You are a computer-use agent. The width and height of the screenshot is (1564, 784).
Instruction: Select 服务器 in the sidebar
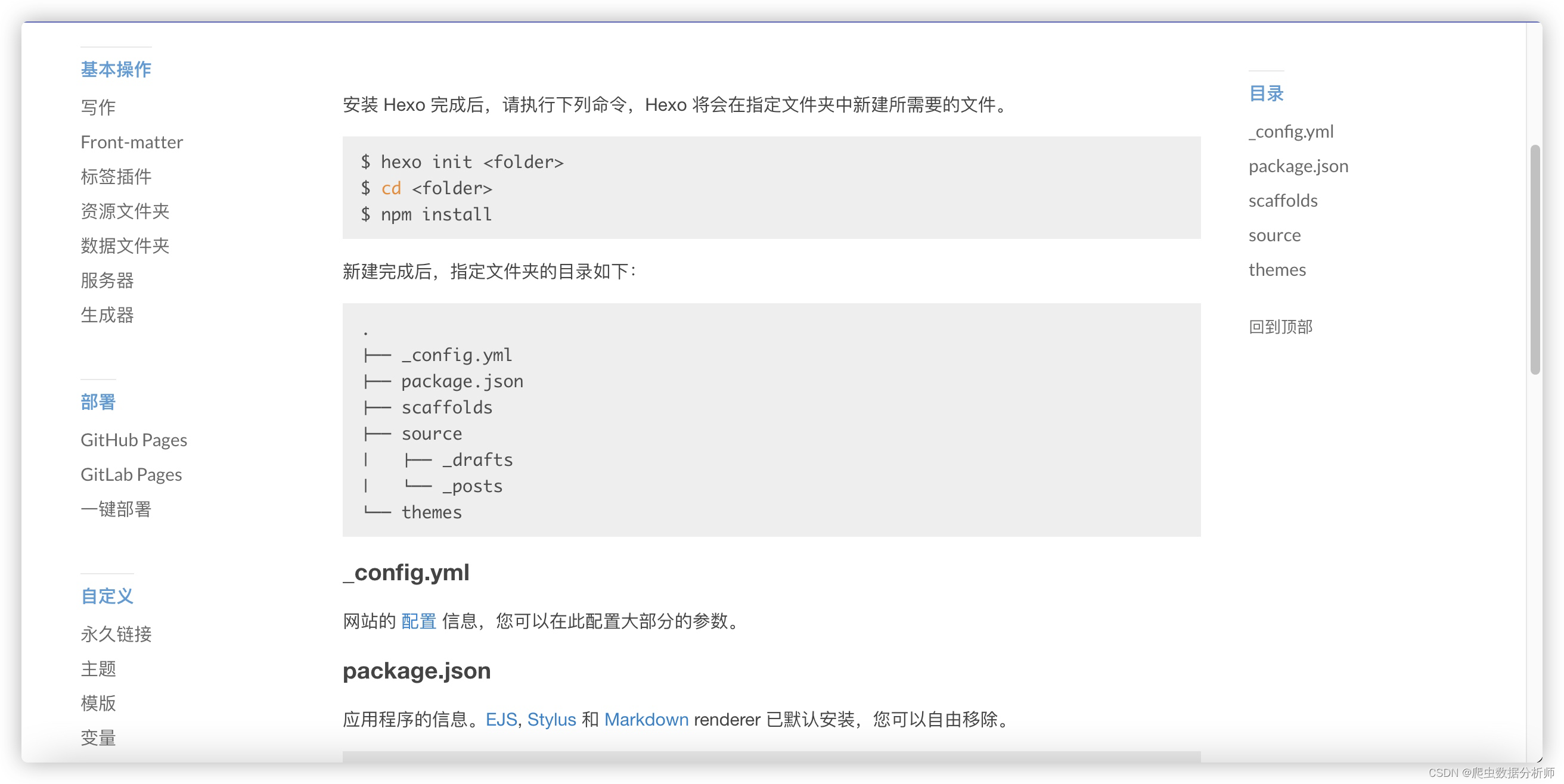107,281
